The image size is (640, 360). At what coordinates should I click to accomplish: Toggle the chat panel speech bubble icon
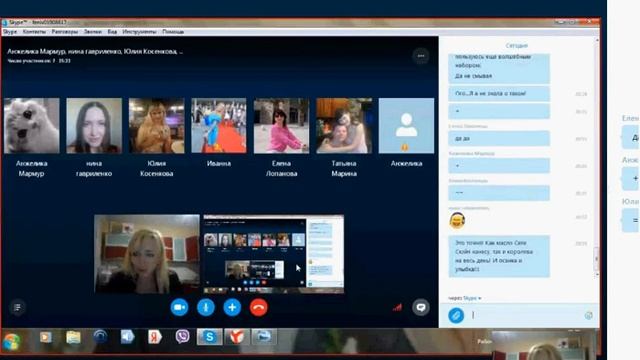tap(420, 307)
